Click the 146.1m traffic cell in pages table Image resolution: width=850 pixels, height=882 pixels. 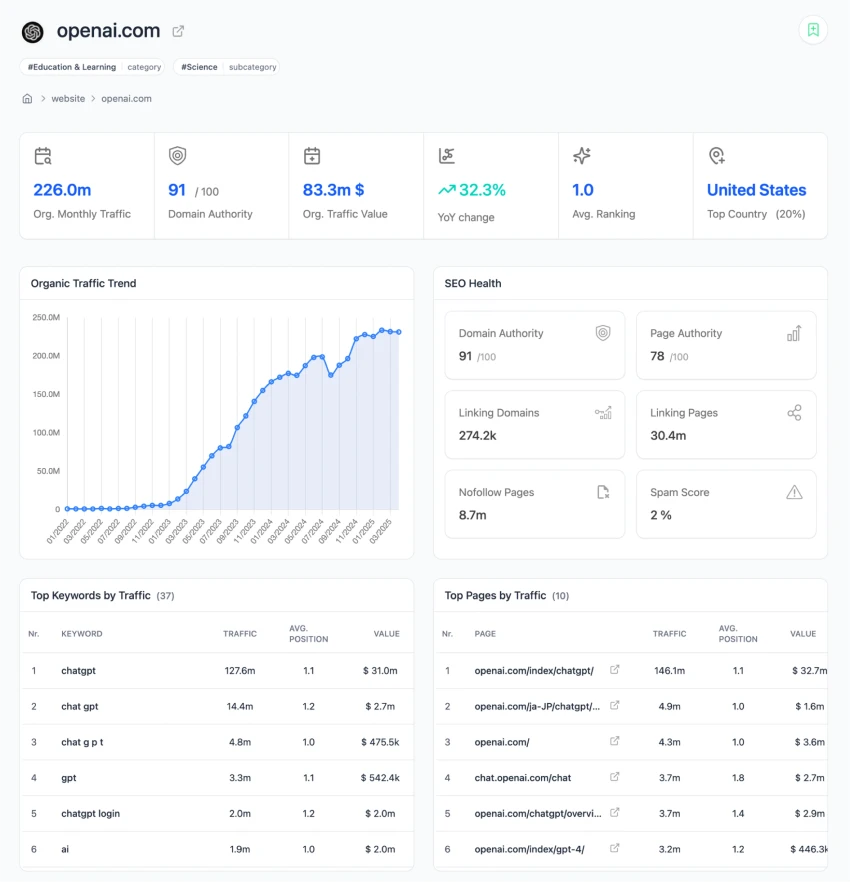669,670
